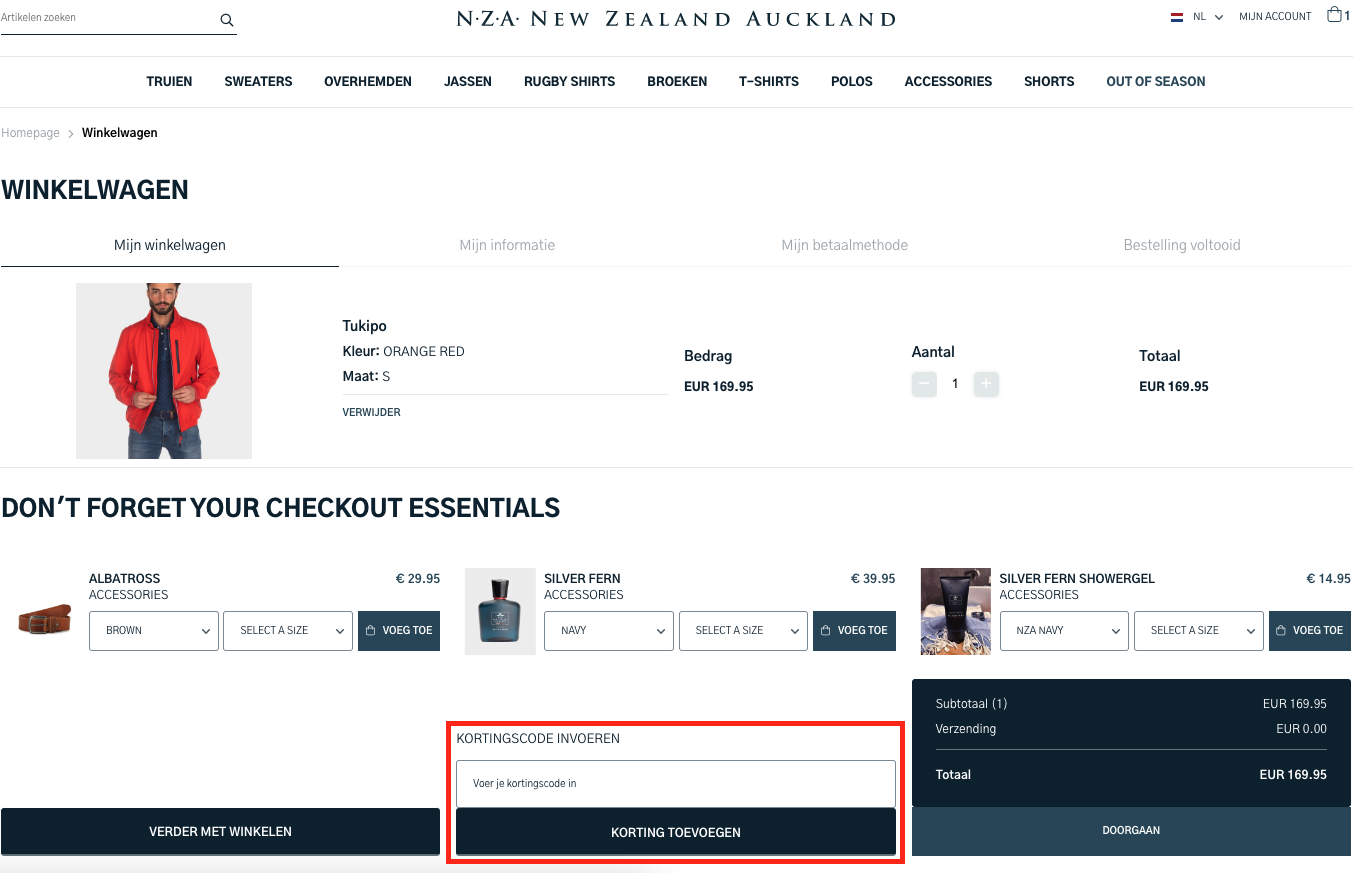Add Albatross with VOEG TOE button

pyautogui.click(x=399, y=631)
